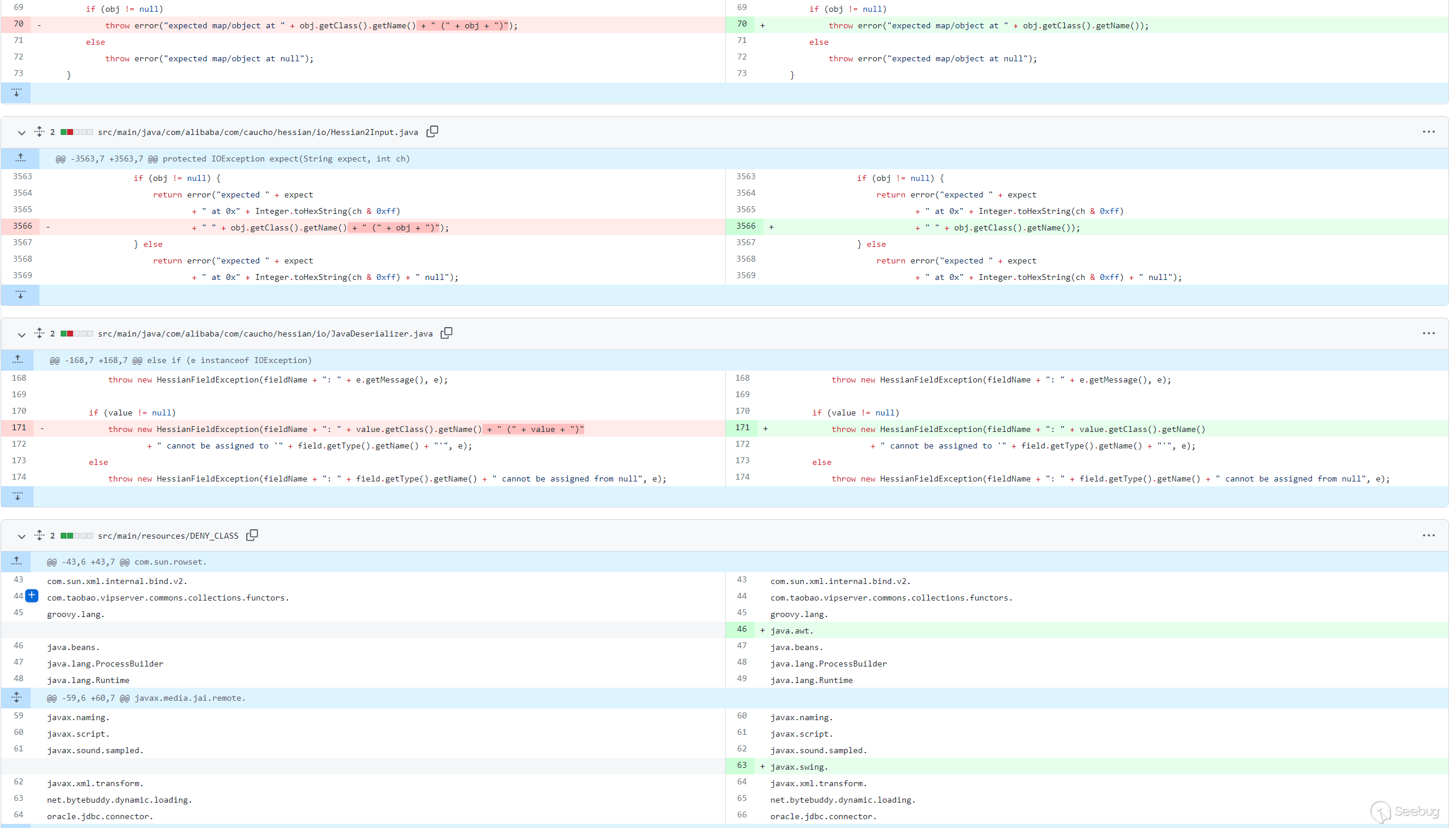Expand all lines in JavaDeserializer.java

[39, 333]
